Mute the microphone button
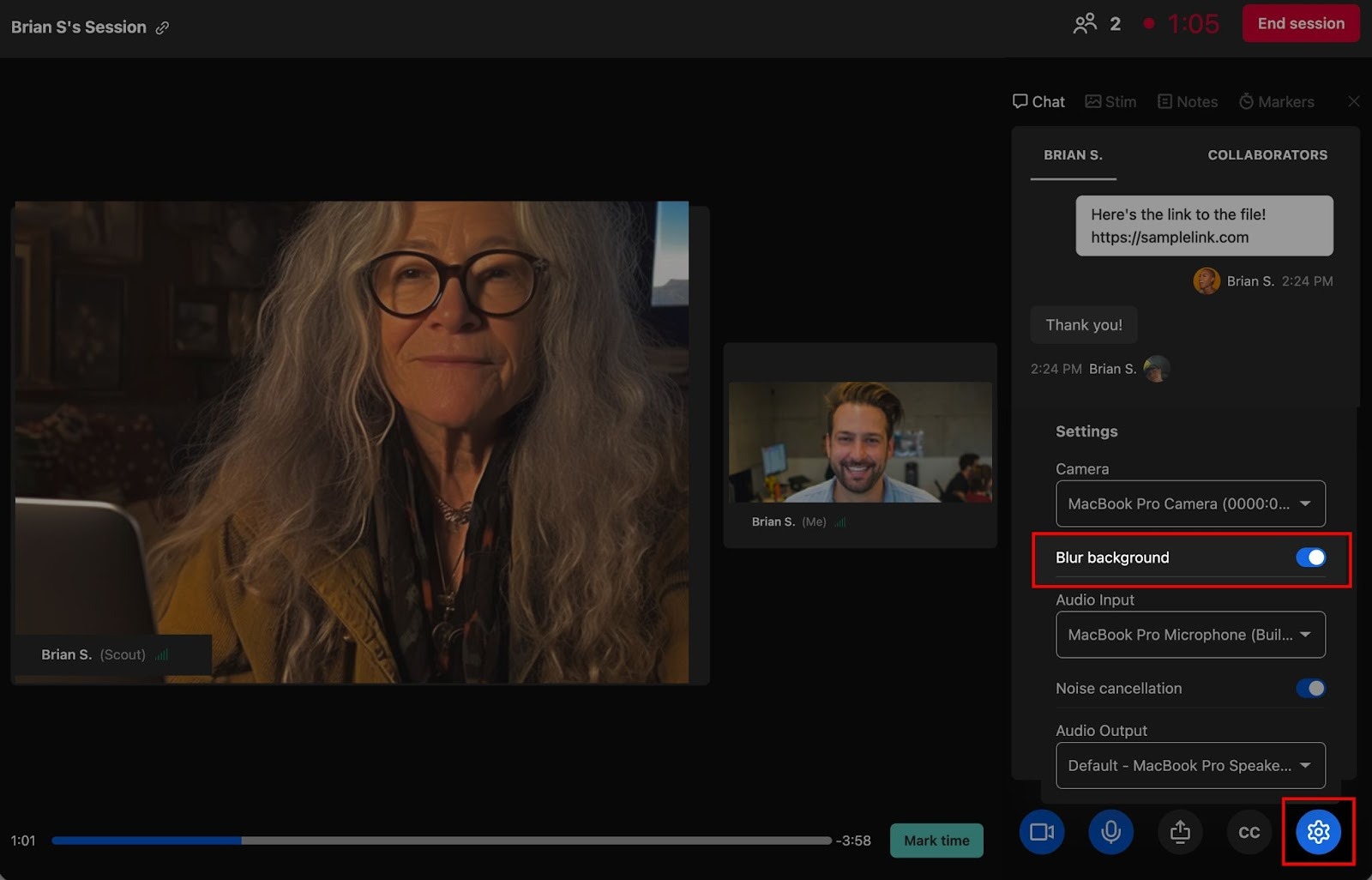This screenshot has width=1372, height=880. coord(1110,832)
